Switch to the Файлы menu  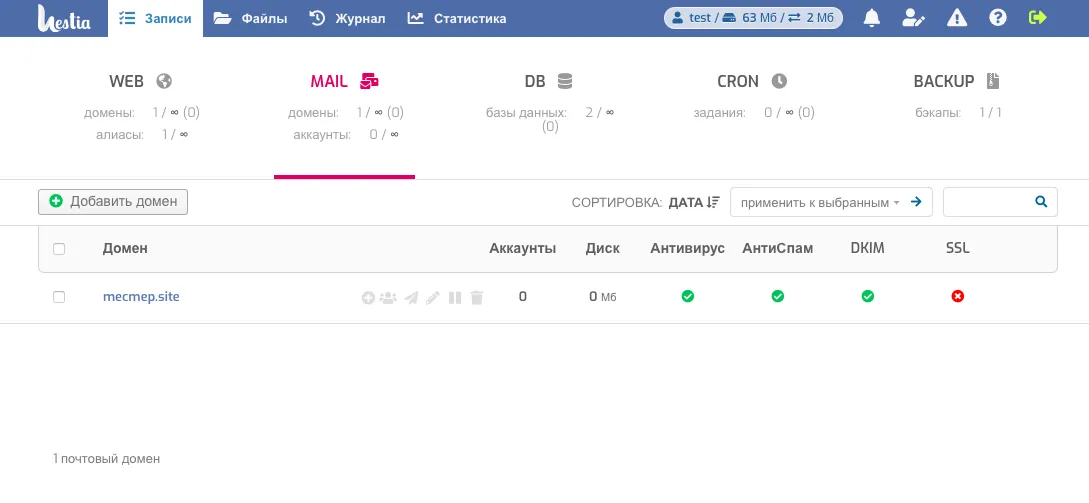coord(251,18)
